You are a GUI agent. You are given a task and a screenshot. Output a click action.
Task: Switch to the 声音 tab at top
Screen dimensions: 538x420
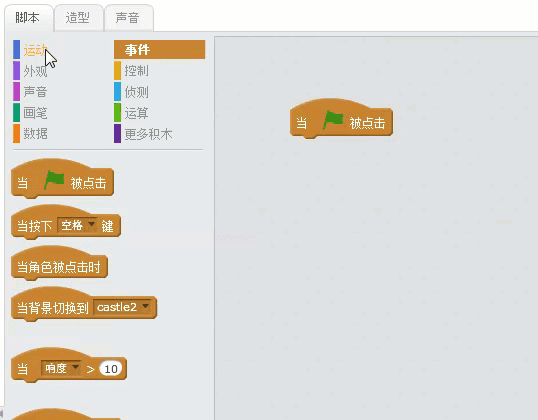click(x=129, y=18)
